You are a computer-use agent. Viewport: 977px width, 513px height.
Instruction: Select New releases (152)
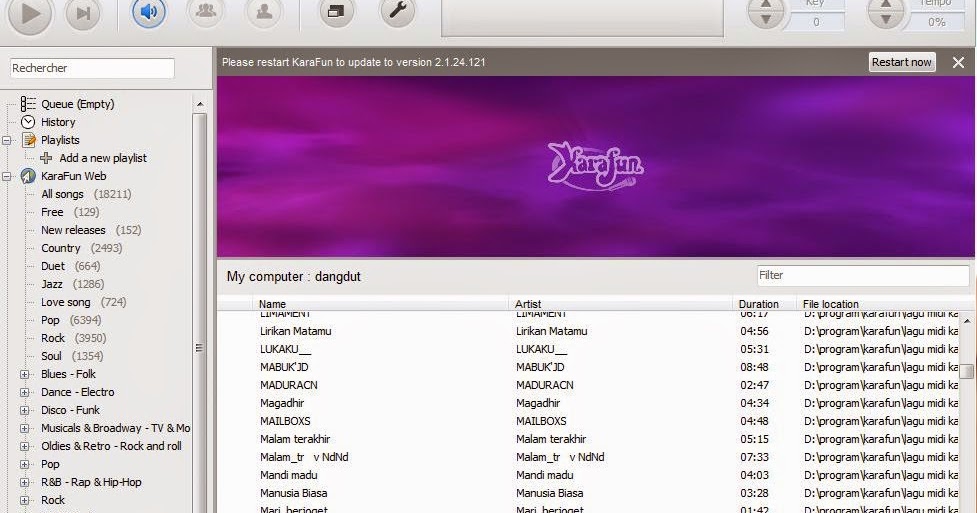tap(91, 231)
